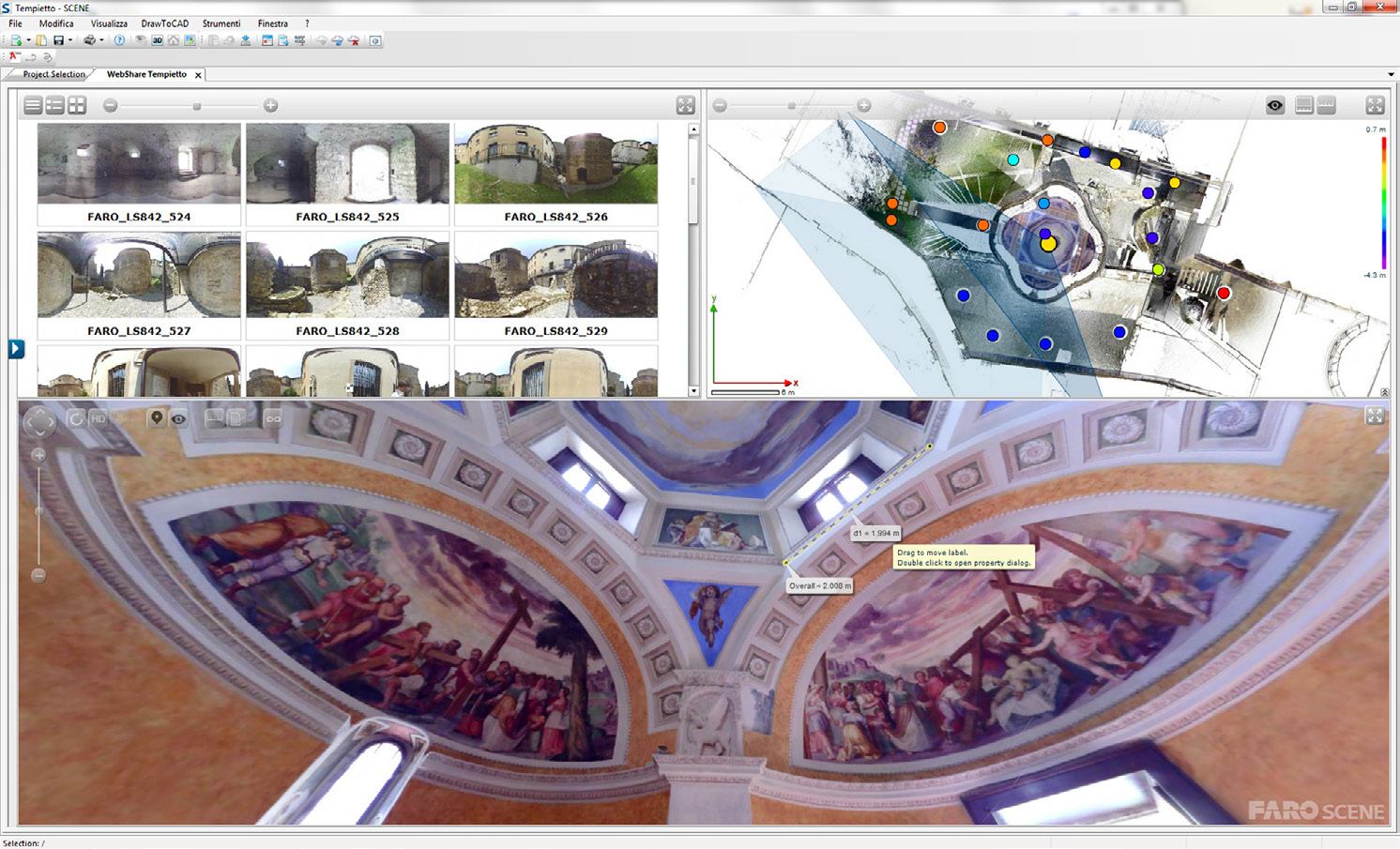Expand the print dropdown arrow
The image size is (1400, 849).
(x=101, y=41)
